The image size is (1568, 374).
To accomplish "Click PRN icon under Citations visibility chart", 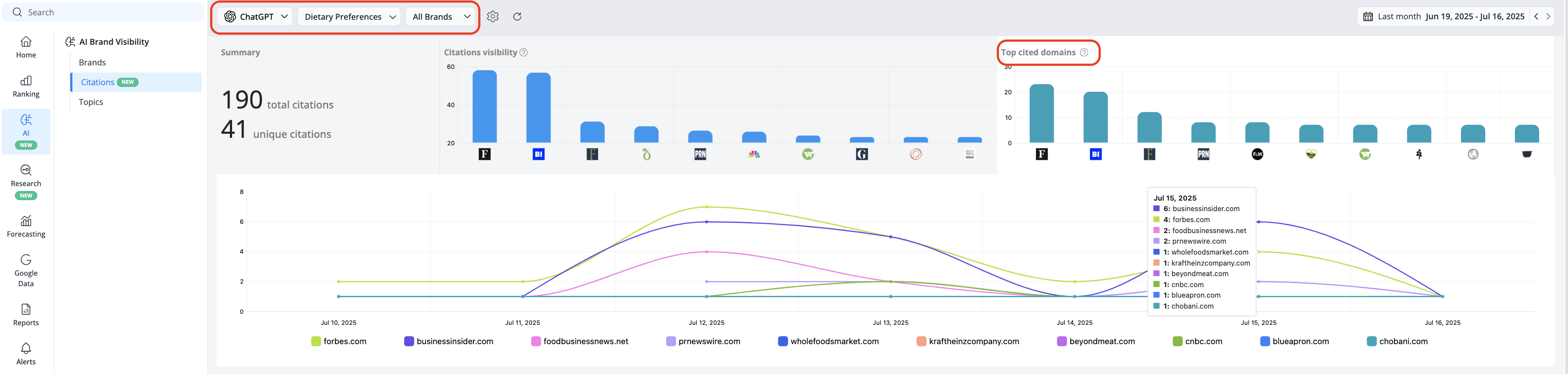I will 700,154.
